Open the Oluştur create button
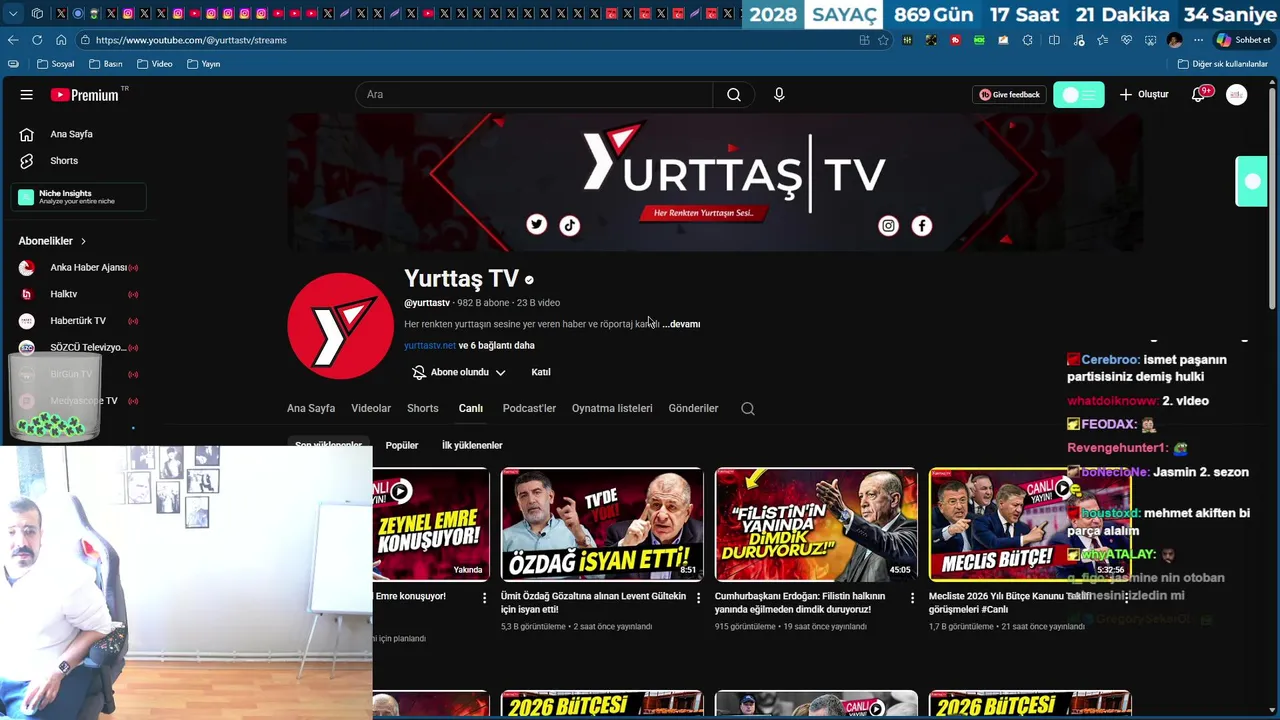1280x720 pixels. [1144, 95]
